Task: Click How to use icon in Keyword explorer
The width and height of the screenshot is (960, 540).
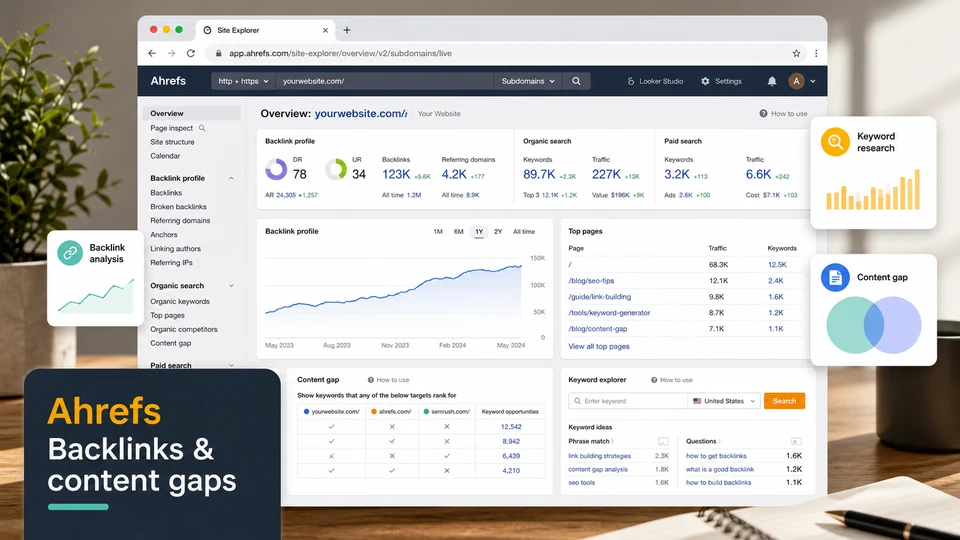Action: pyautogui.click(x=654, y=380)
